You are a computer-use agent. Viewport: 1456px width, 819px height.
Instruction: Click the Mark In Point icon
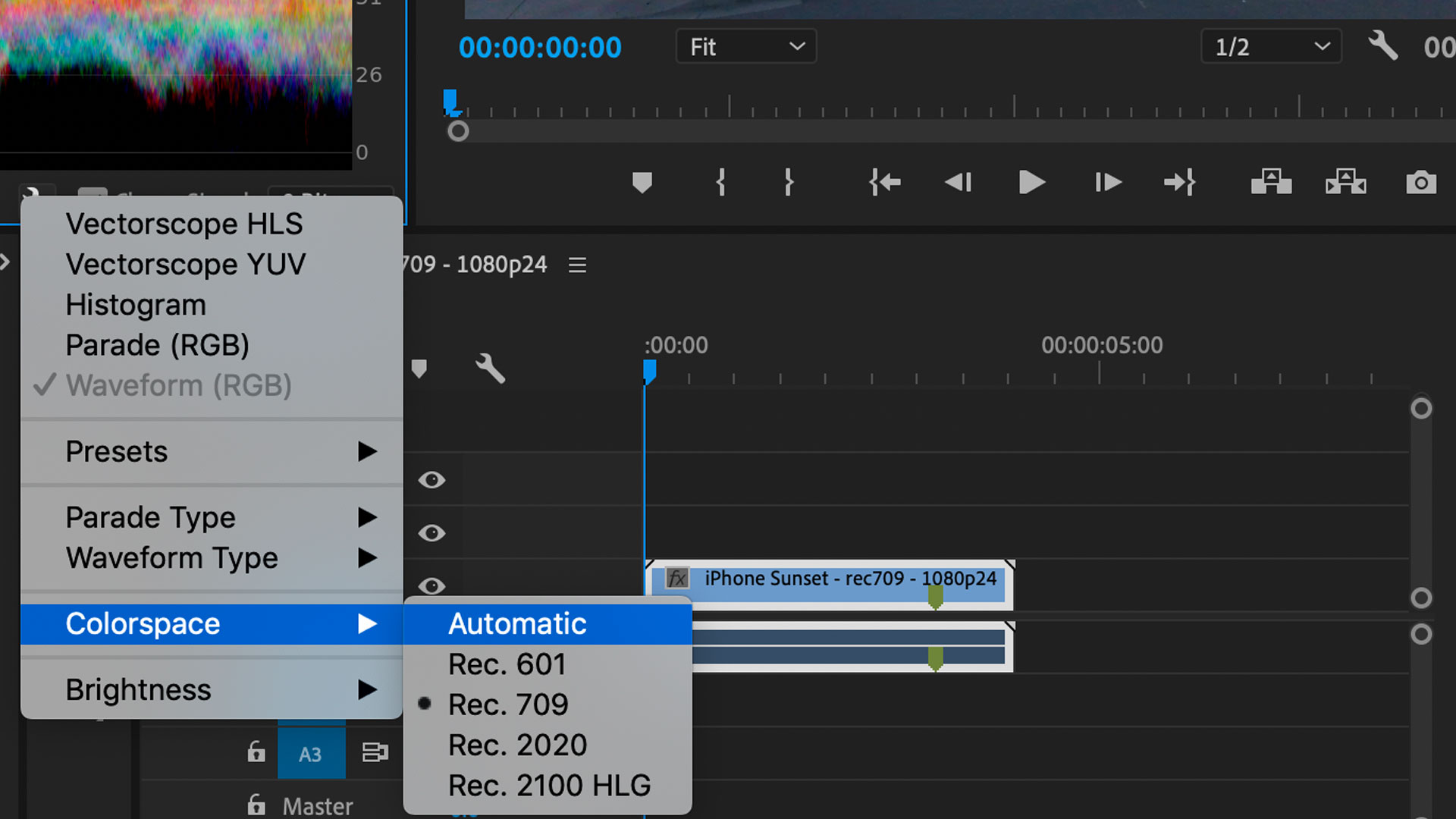(720, 182)
